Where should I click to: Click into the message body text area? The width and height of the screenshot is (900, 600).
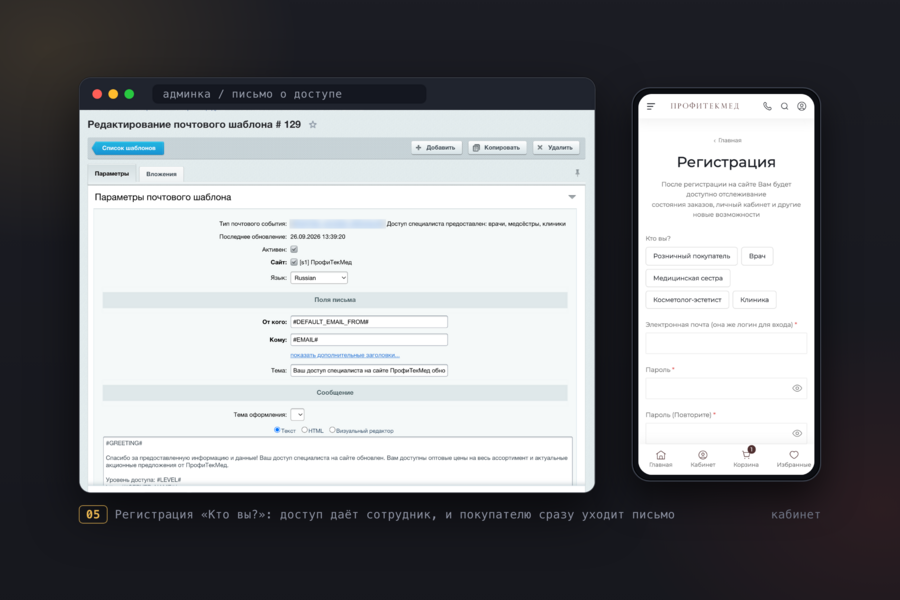tap(338, 461)
